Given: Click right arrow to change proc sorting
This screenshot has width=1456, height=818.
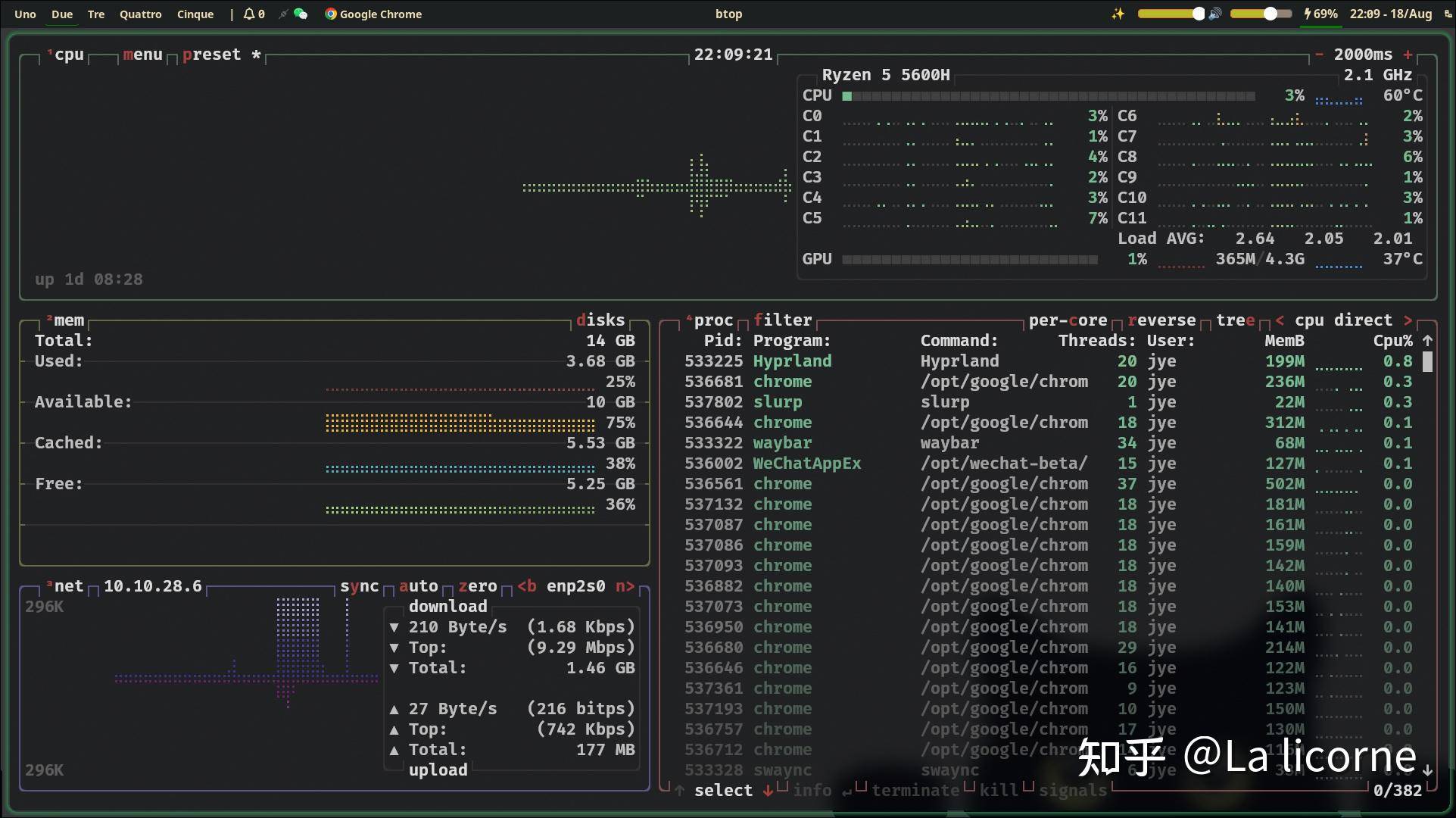Looking at the screenshot, I should (1408, 320).
